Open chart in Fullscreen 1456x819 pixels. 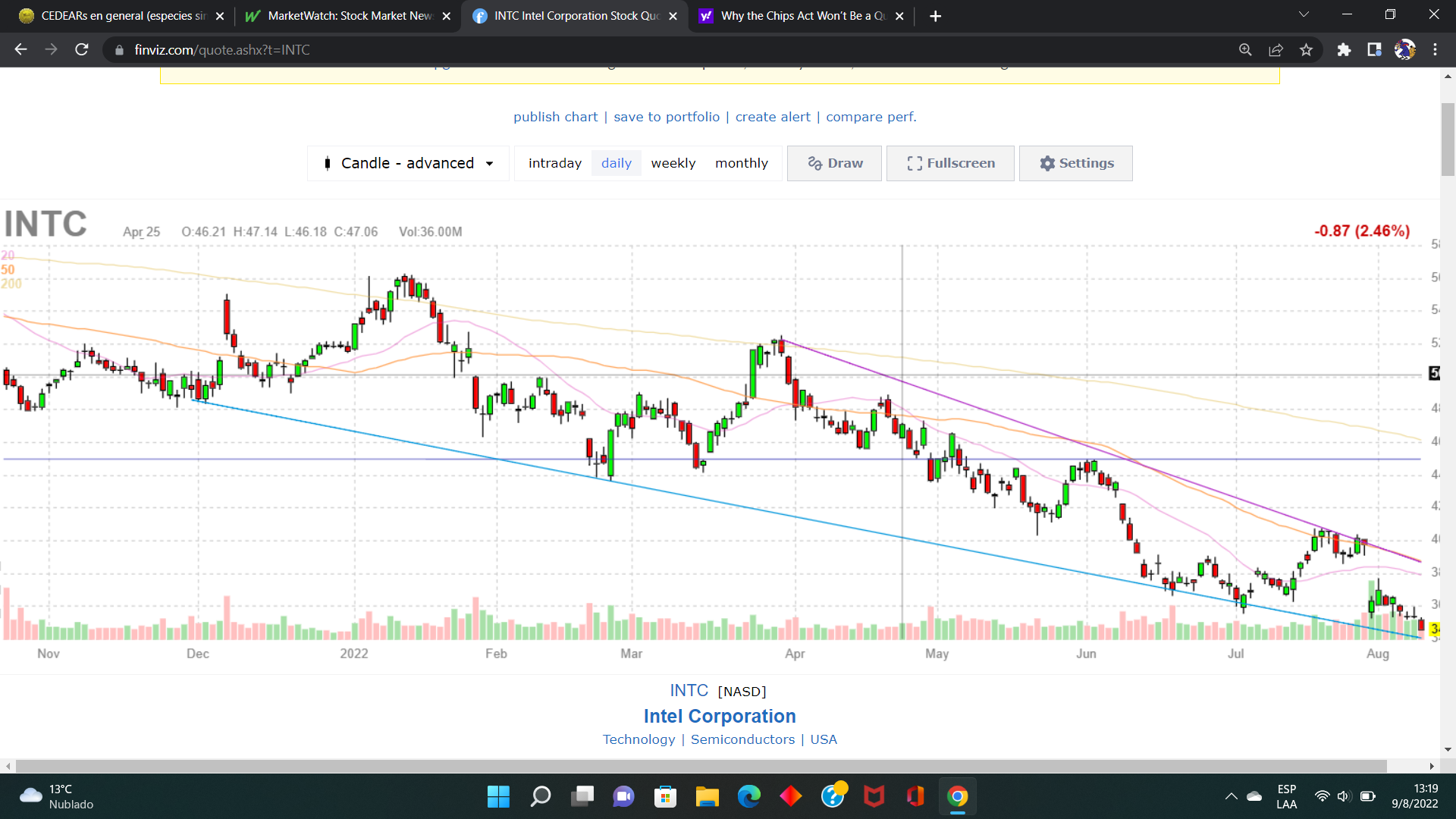(x=950, y=163)
